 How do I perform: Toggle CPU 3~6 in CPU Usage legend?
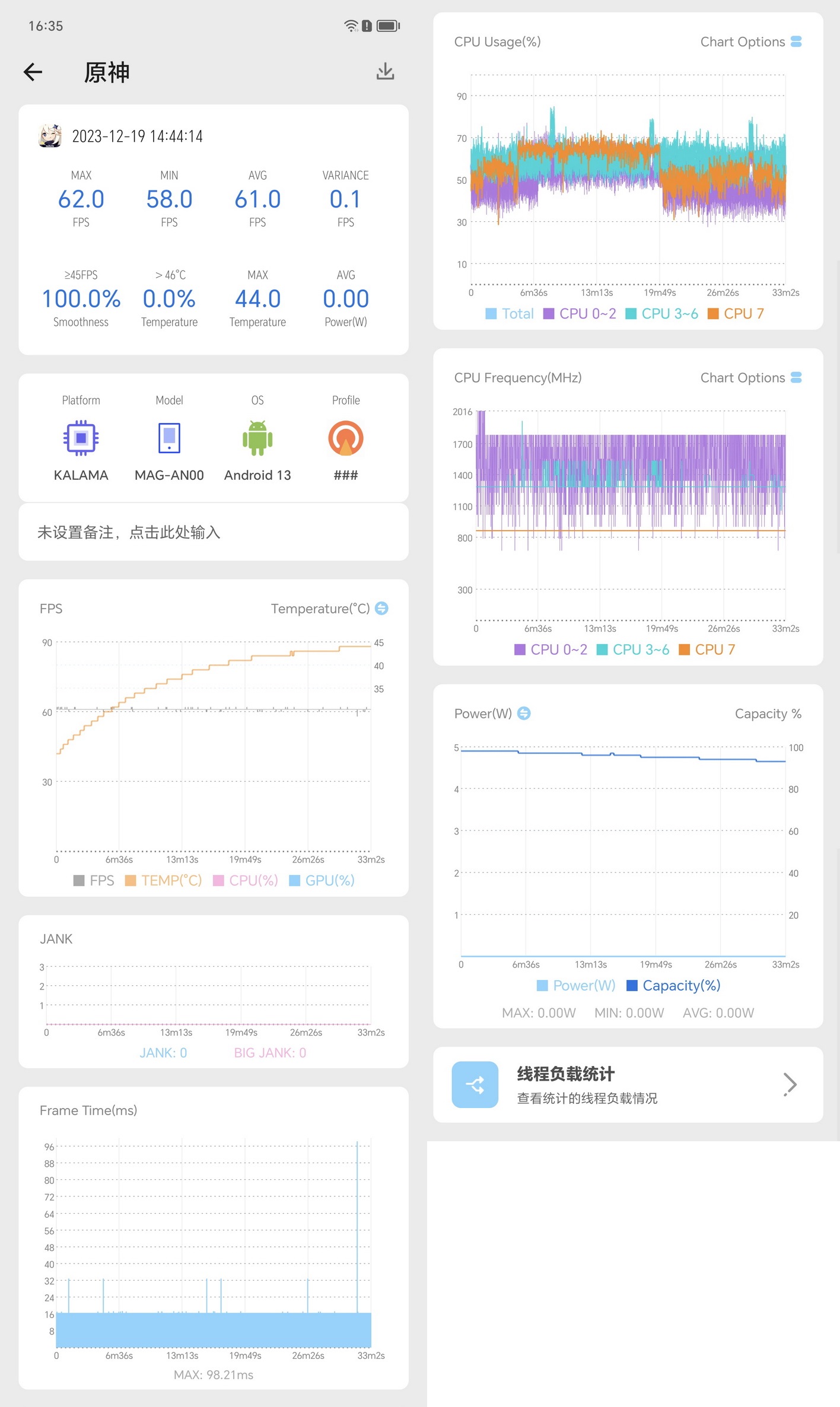pos(662,313)
